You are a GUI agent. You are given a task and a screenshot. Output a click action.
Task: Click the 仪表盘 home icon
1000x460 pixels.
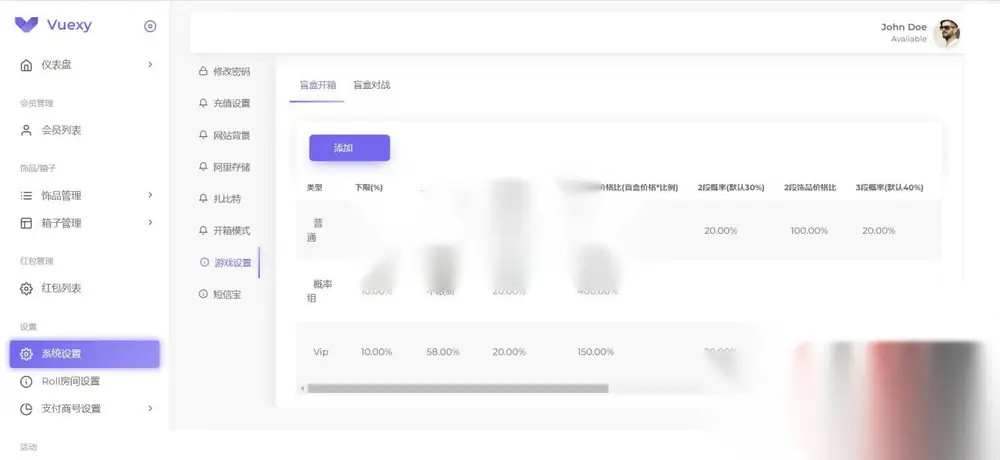point(26,65)
